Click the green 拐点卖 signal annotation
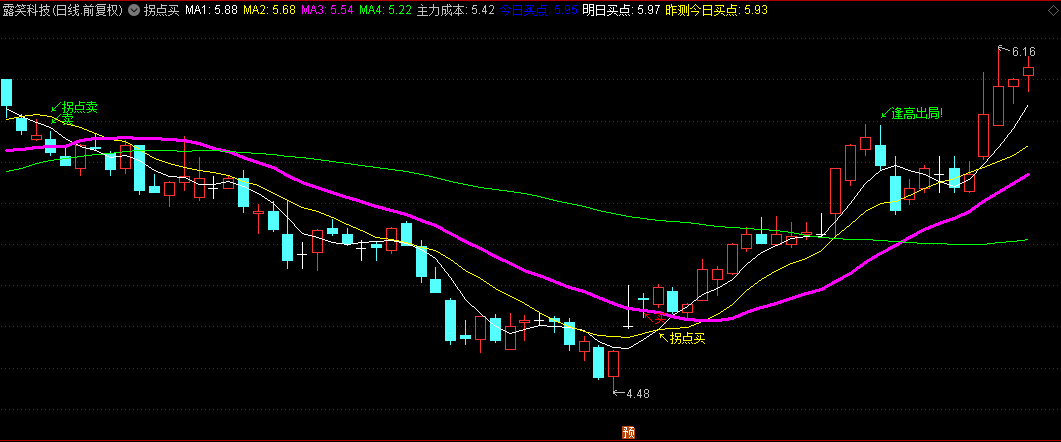 tap(79, 108)
